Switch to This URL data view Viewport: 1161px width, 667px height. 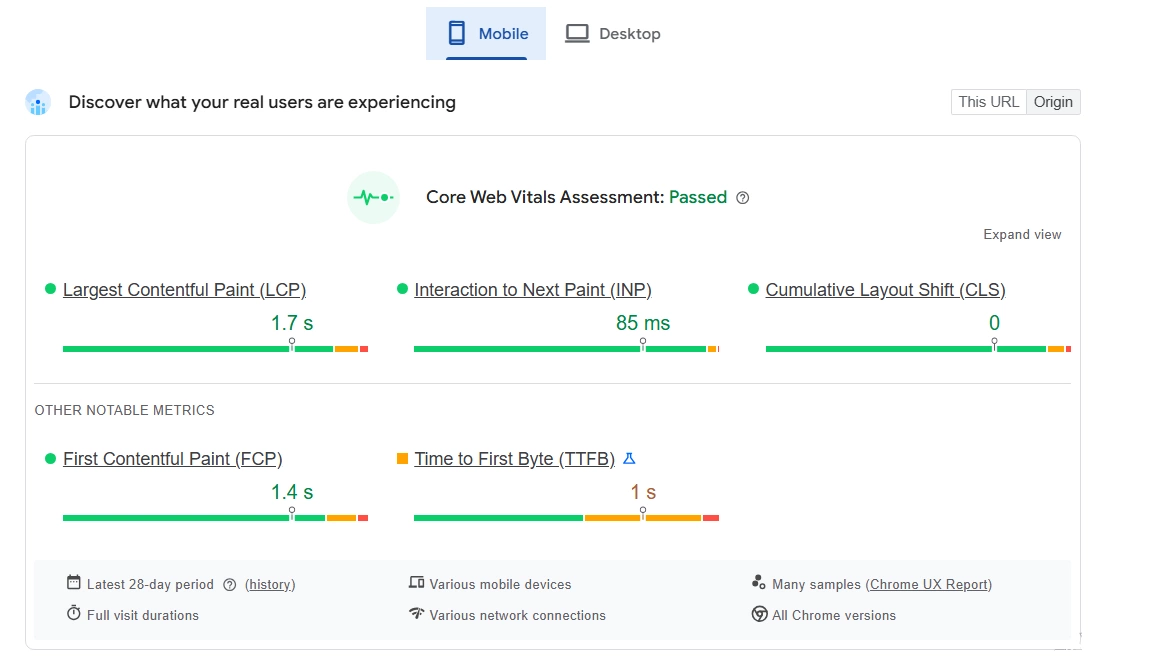[988, 102]
